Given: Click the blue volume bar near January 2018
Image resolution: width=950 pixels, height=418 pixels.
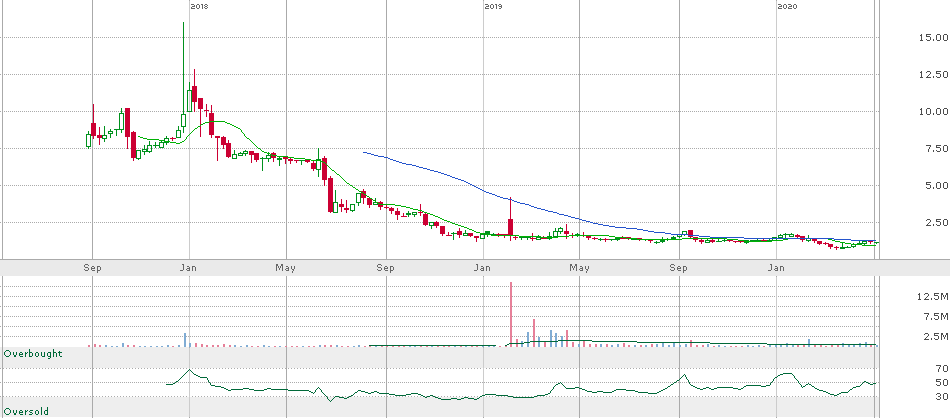Looking at the screenshot, I should tap(185, 339).
